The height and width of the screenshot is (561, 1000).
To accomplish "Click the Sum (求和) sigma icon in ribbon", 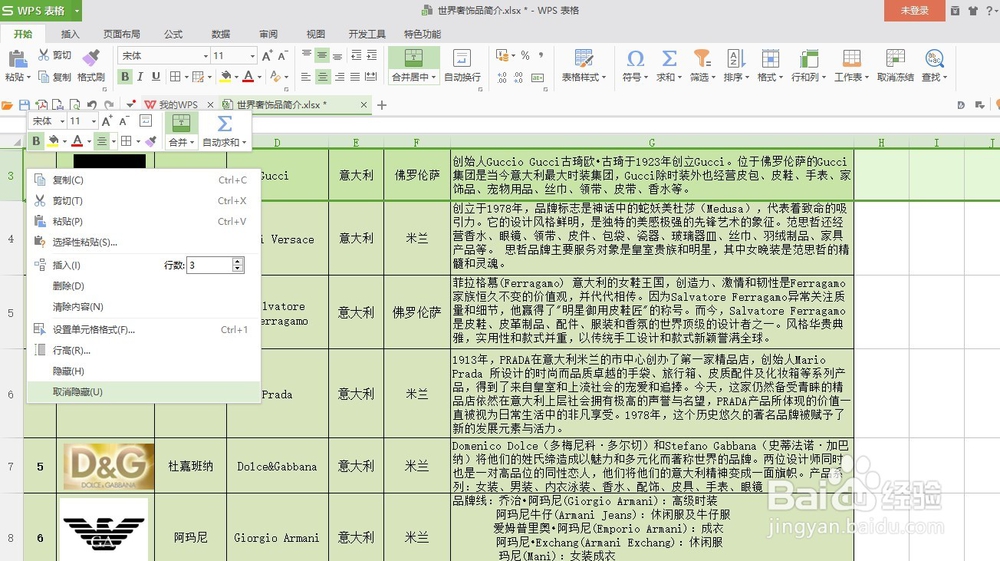I will (x=669, y=58).
